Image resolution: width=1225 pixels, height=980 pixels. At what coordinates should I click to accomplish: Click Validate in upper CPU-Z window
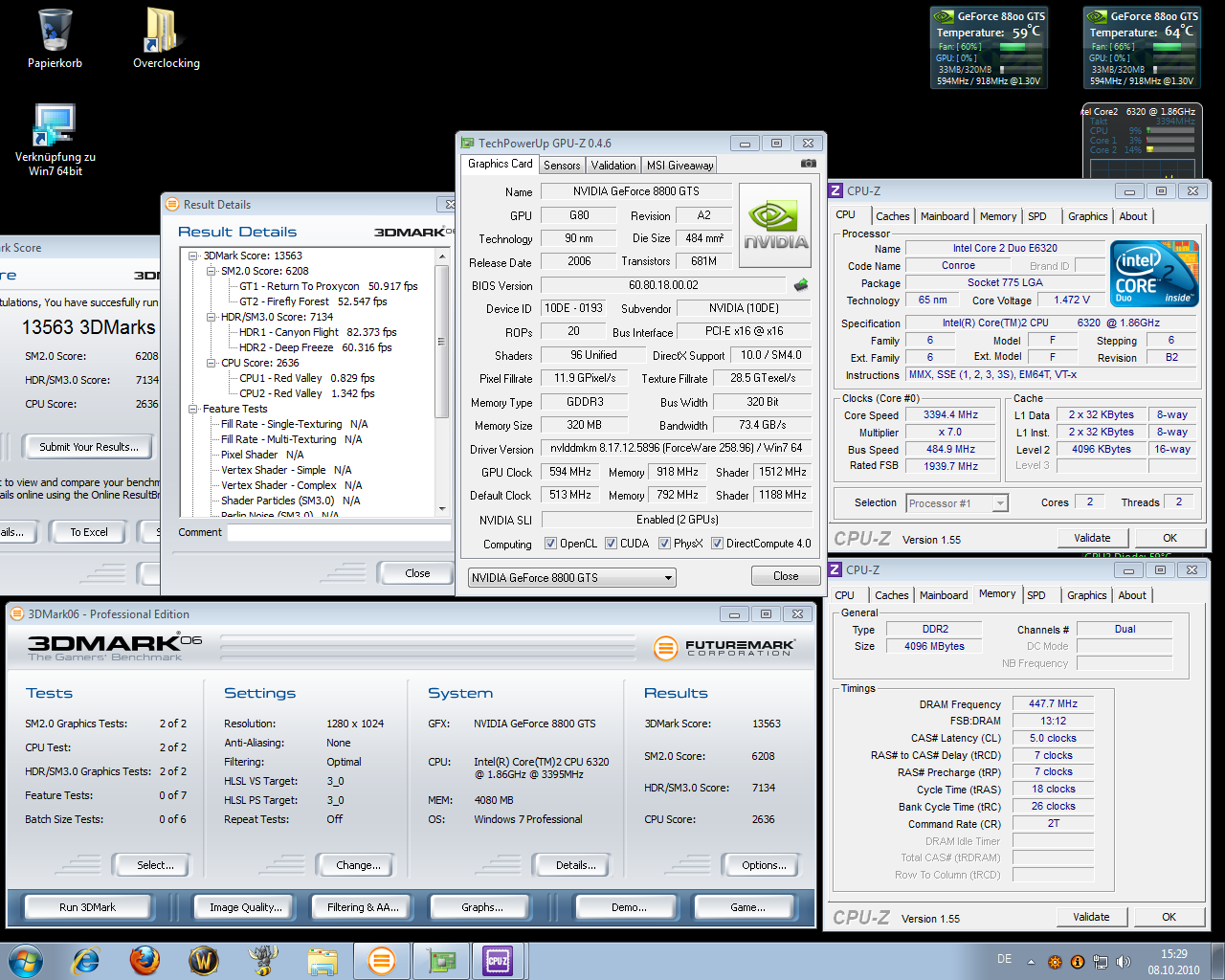pyautogui.click(x=1092, y=538)
